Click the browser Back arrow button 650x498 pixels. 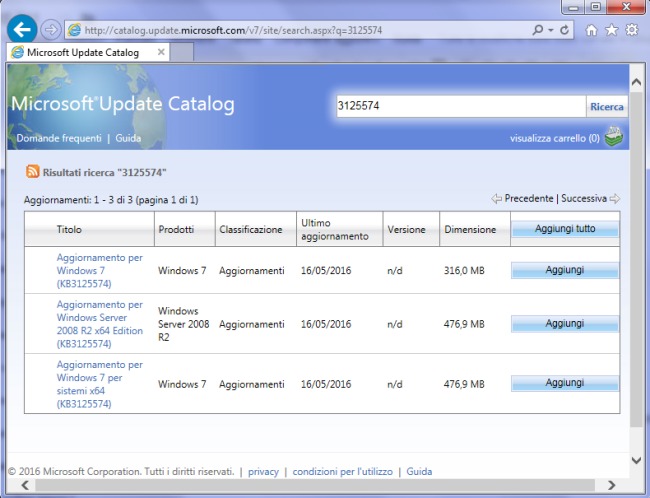[x=22, y=29]
